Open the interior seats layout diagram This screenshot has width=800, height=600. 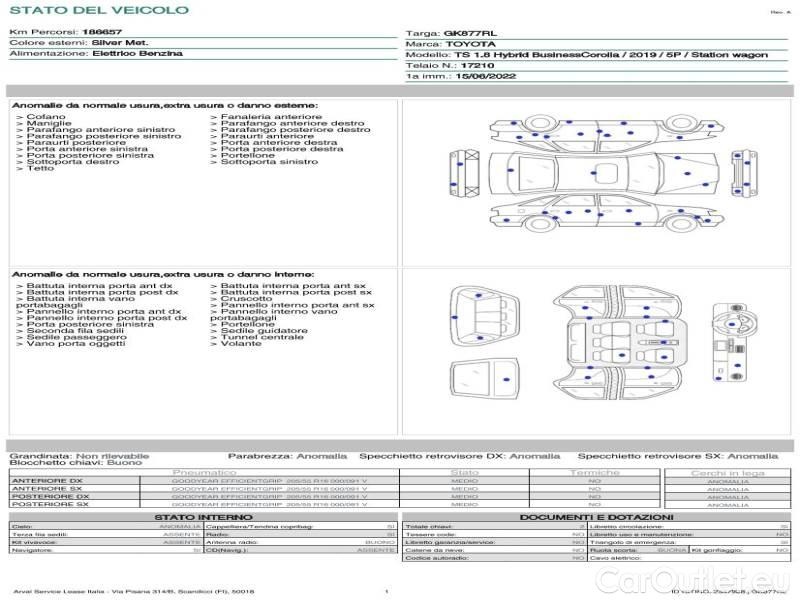coord(618,342)
